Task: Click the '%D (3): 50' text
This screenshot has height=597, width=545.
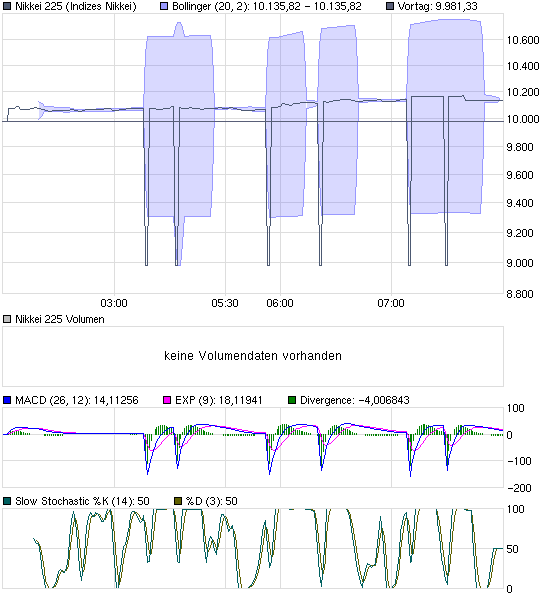Action: 212,501
